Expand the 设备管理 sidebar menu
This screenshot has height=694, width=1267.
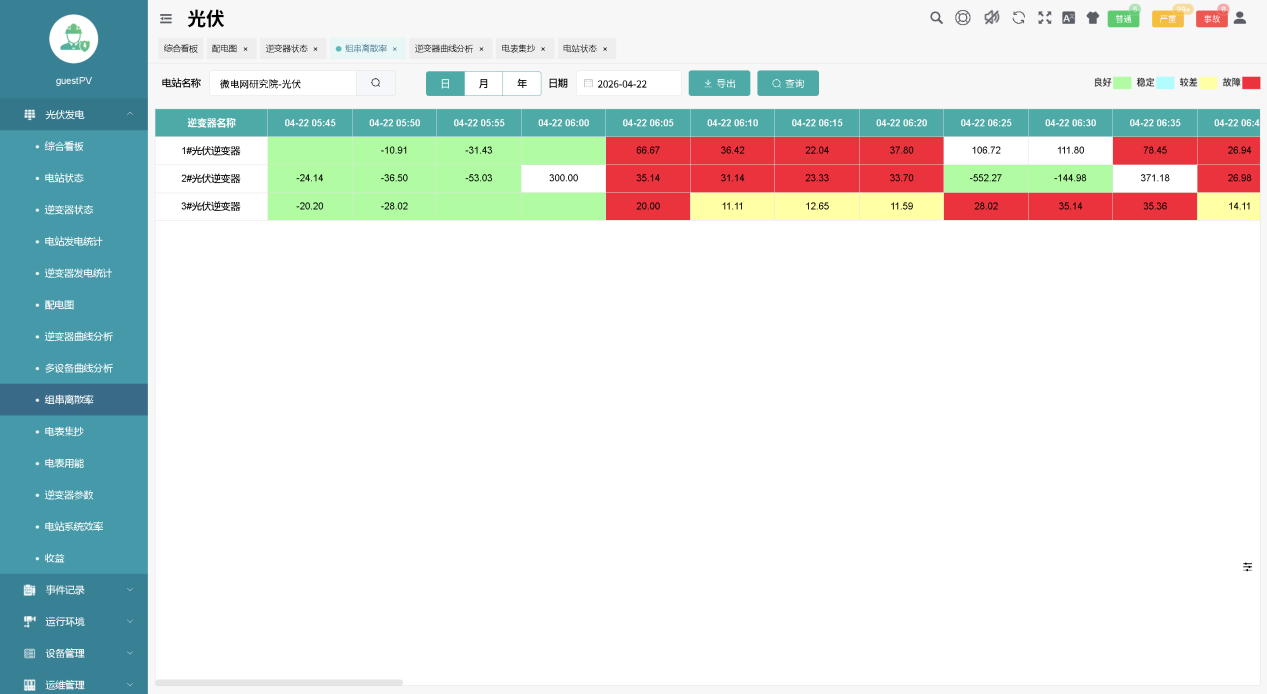[74, 653]
